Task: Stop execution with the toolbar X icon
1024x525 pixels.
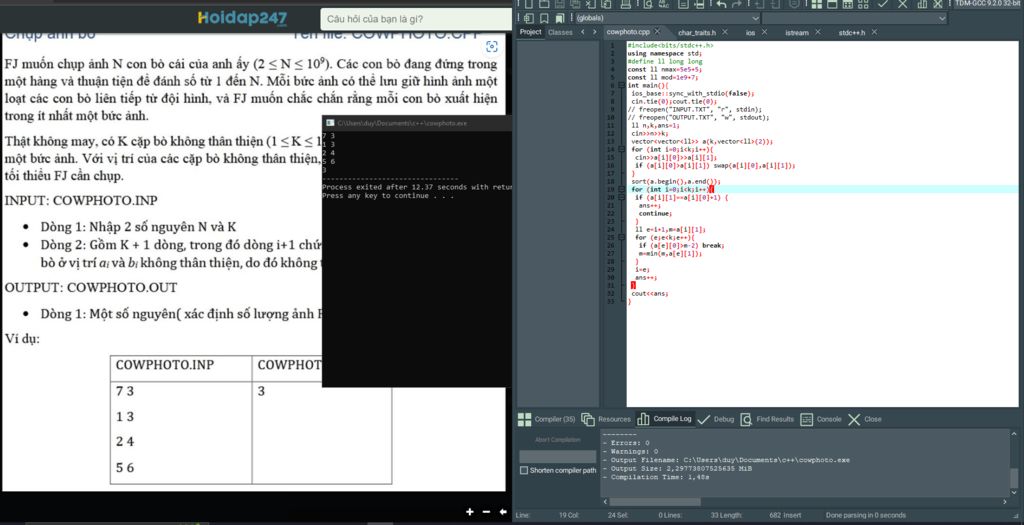Action: coord(903,4)
